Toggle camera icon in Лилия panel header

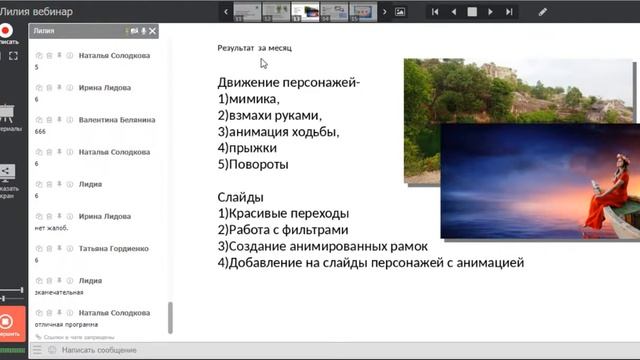(x=134, y=31)
